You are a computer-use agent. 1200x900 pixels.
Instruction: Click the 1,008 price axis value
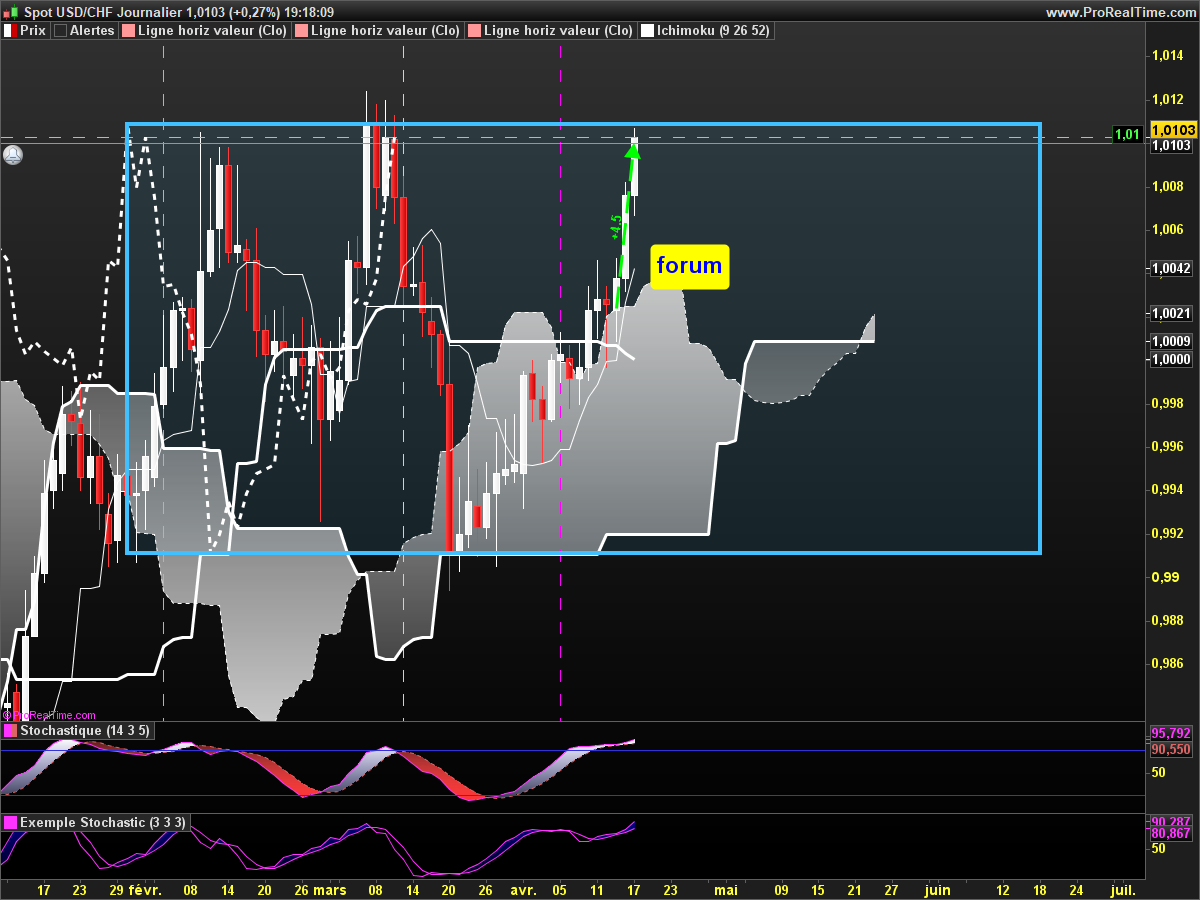(x=1168, y=186)
